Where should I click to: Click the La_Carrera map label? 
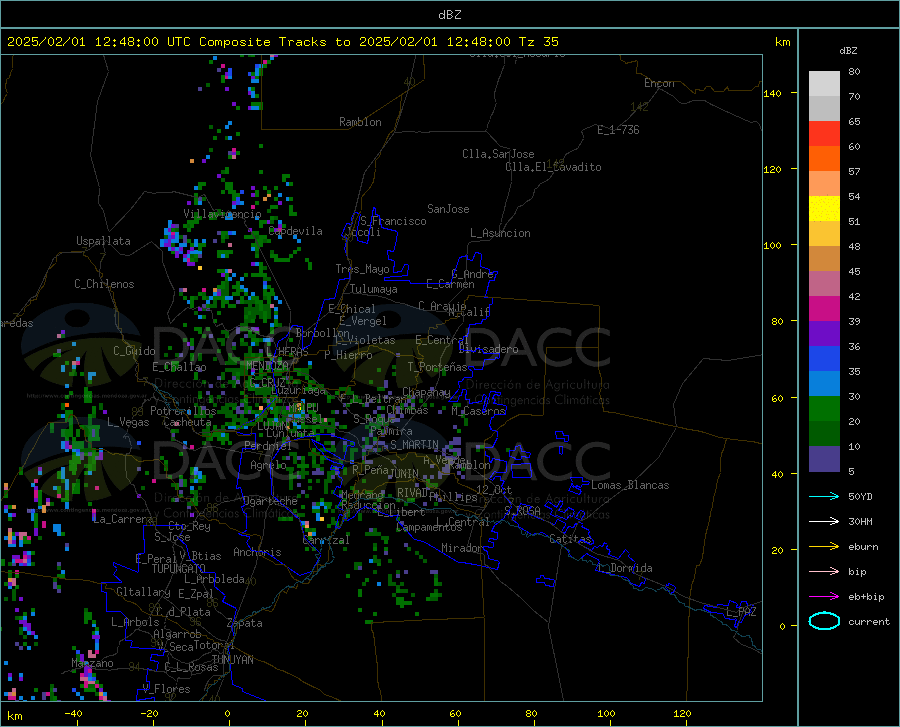point(123,519)
